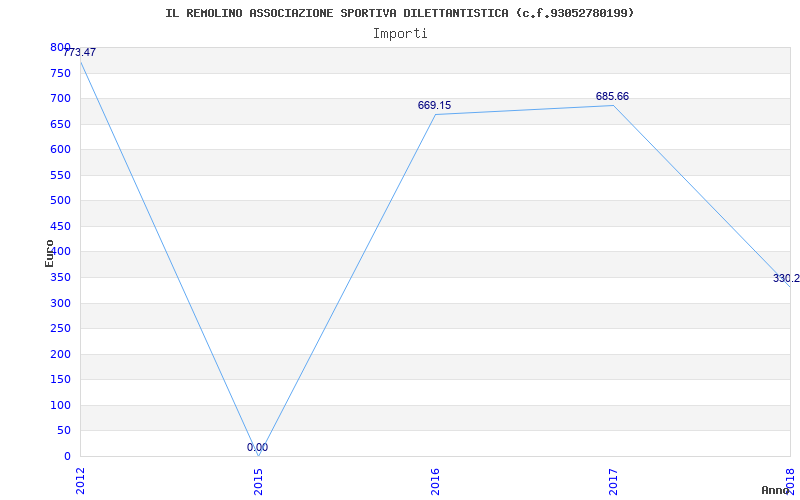This screenshot has height=500, width=800.
Task: Click the 2018 x-axis label
Action: pyautogui.click(x=790, y=481)
